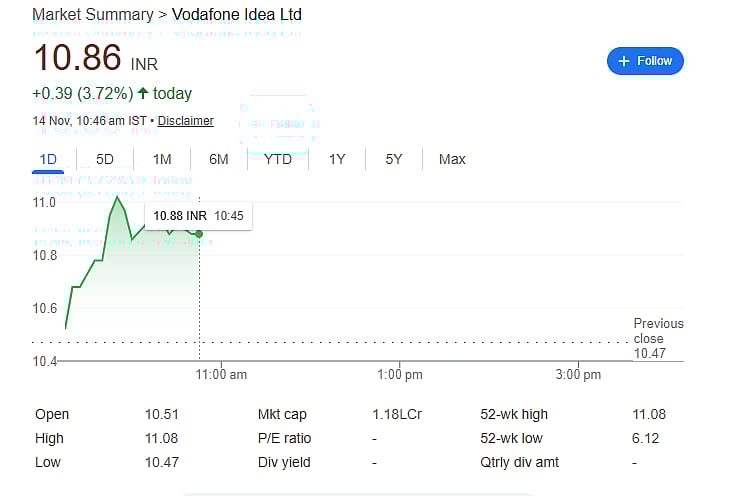Open the 1M chart range
This screenshot has width=734, height=496.
(162, 159)
